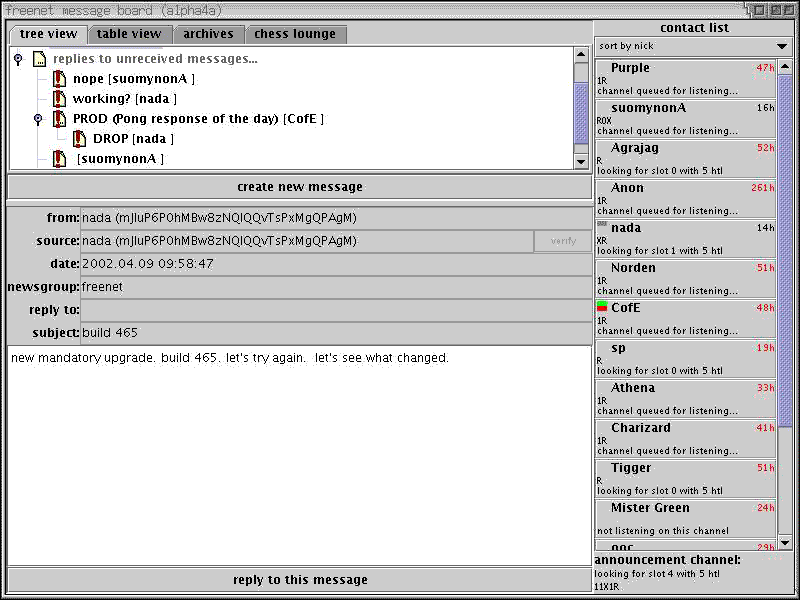The height and width of the screenshot is (600, 800).
Task: Click the message icon next to 'DROP [nada]'
Action: pos(79,139)
